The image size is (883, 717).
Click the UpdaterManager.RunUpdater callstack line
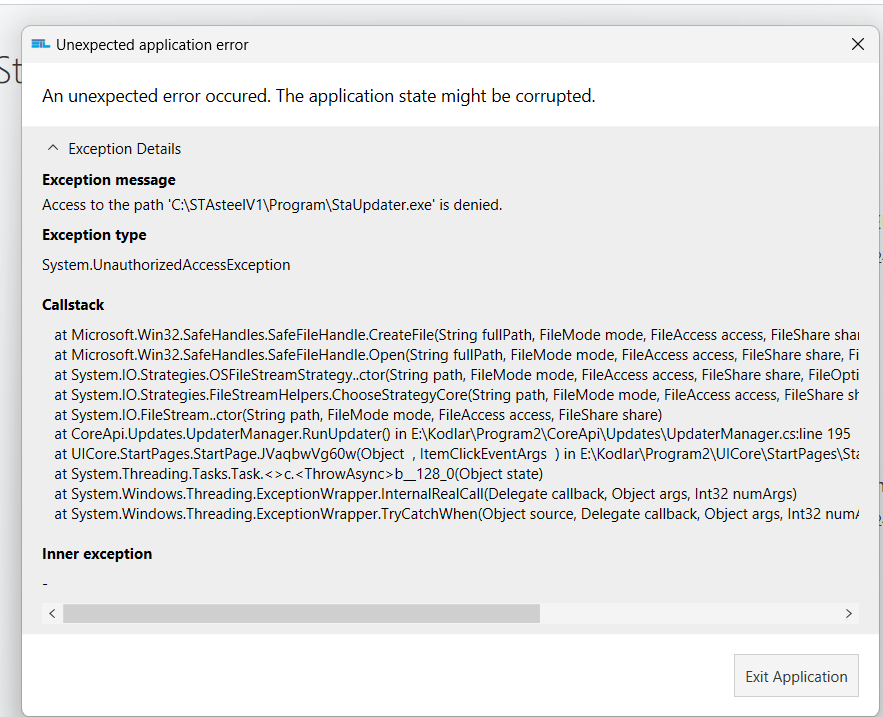(452, 434)
